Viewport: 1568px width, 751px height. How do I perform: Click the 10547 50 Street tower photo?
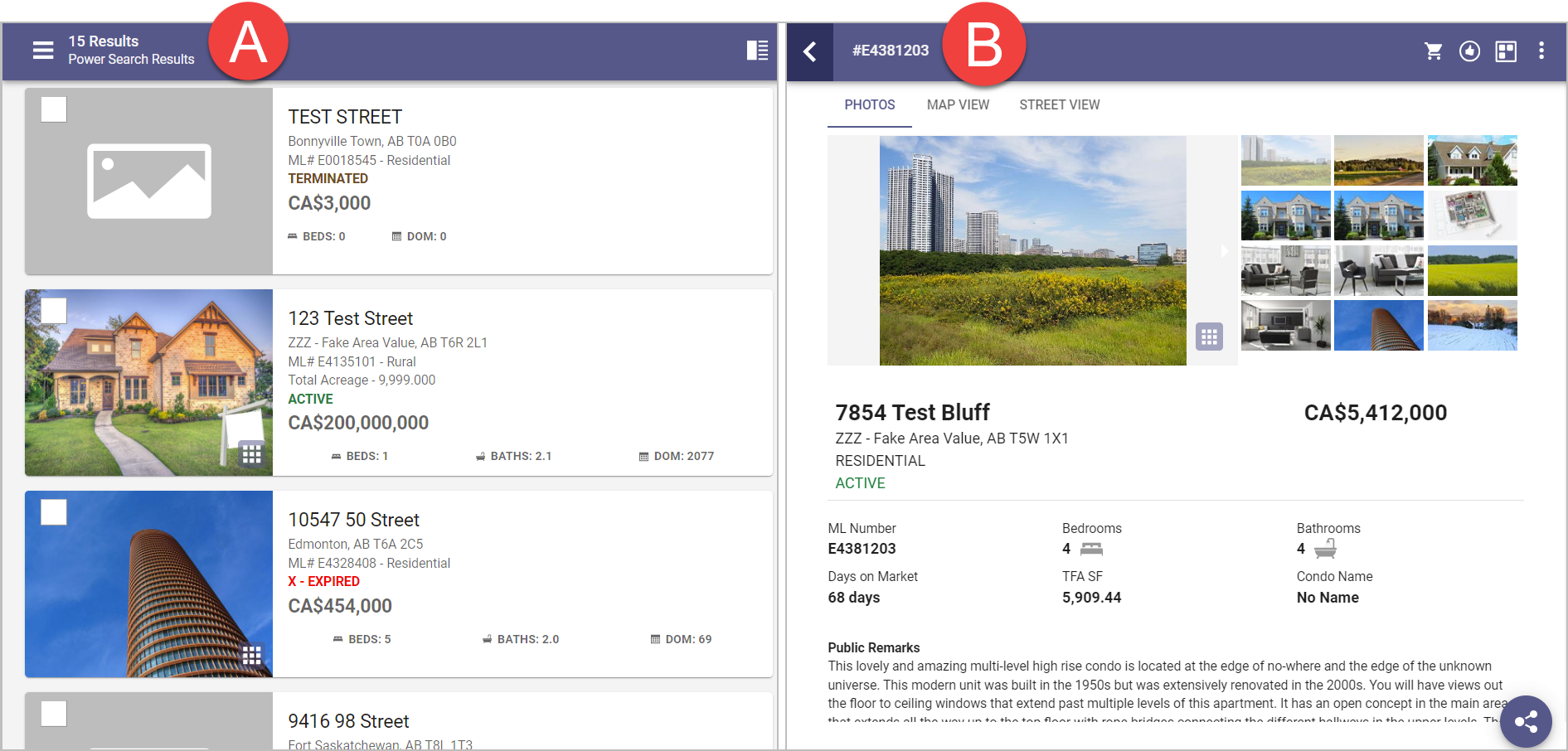148,584
